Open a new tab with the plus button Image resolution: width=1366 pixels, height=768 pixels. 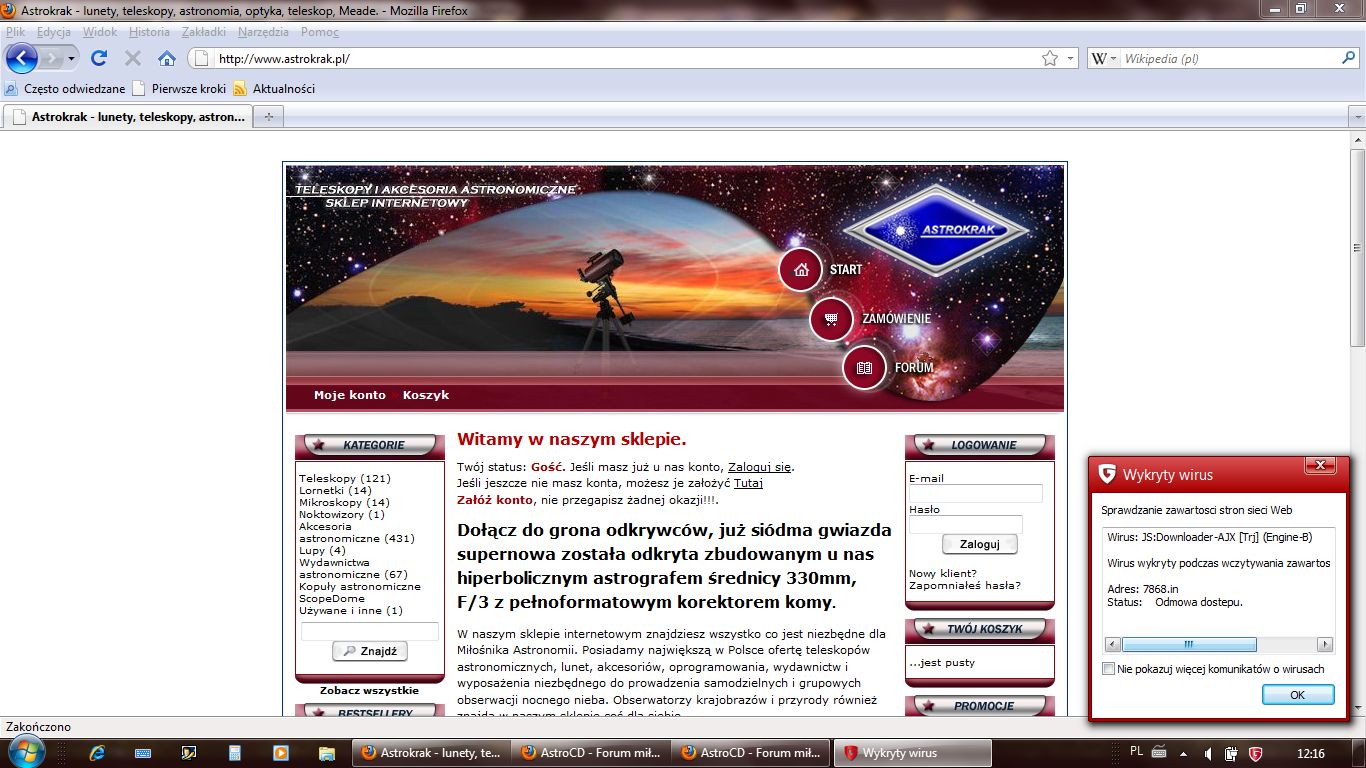click(267, 117)
